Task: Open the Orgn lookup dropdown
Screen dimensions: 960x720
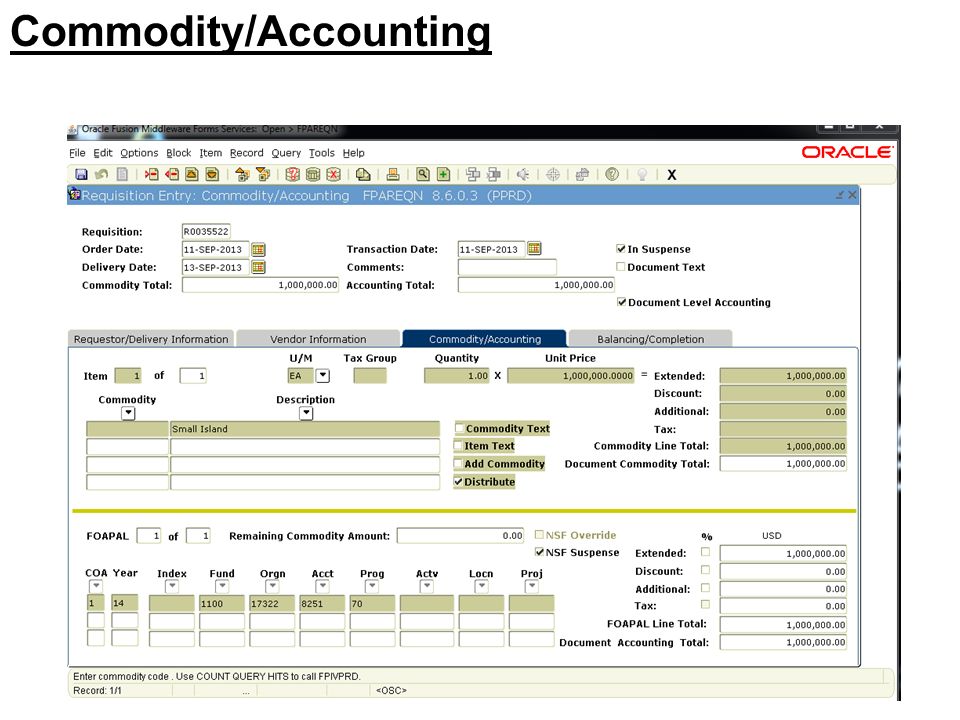Action: coord(272,587)
